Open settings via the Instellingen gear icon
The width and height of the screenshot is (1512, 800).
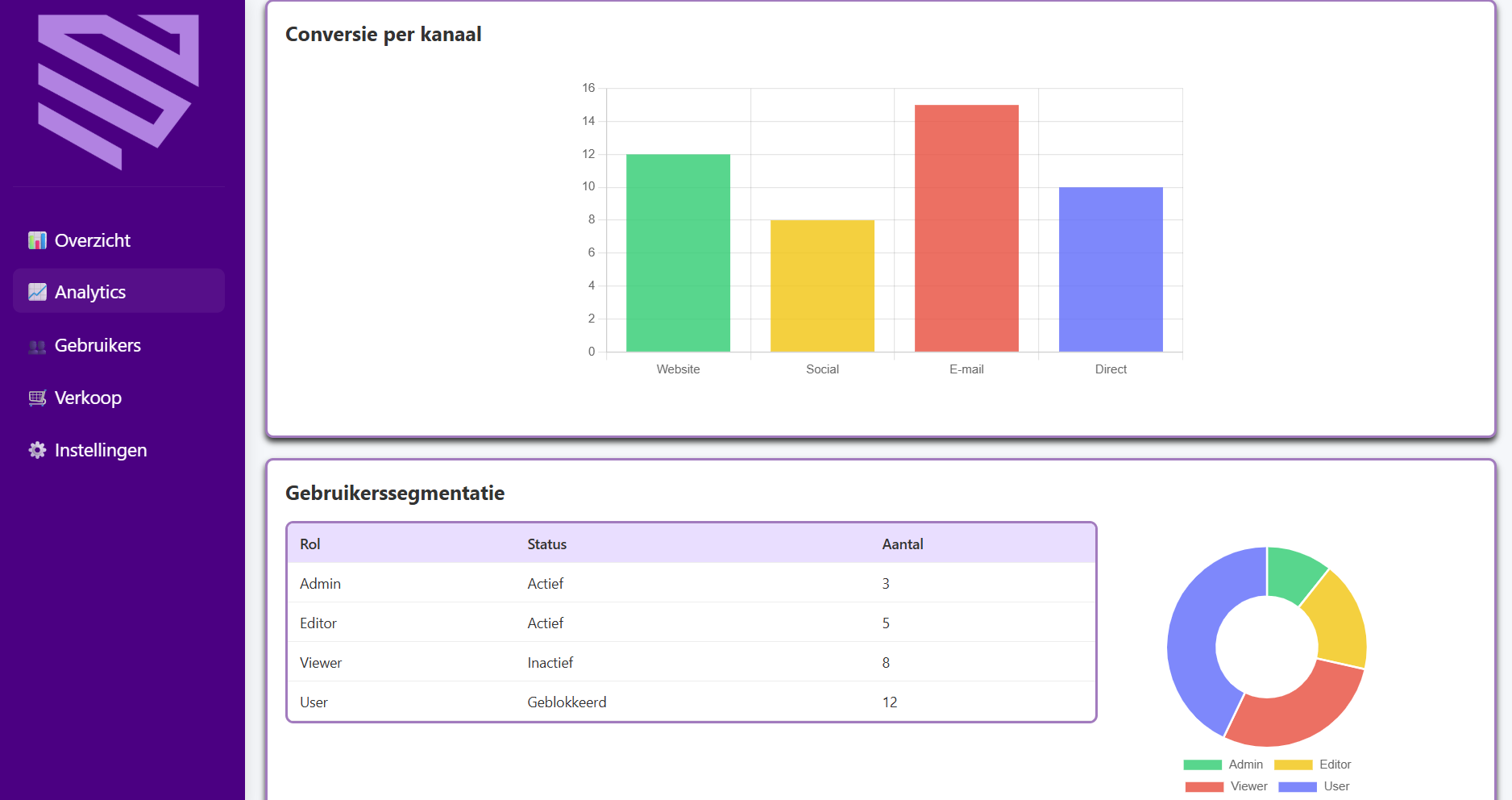pos(37,450)
